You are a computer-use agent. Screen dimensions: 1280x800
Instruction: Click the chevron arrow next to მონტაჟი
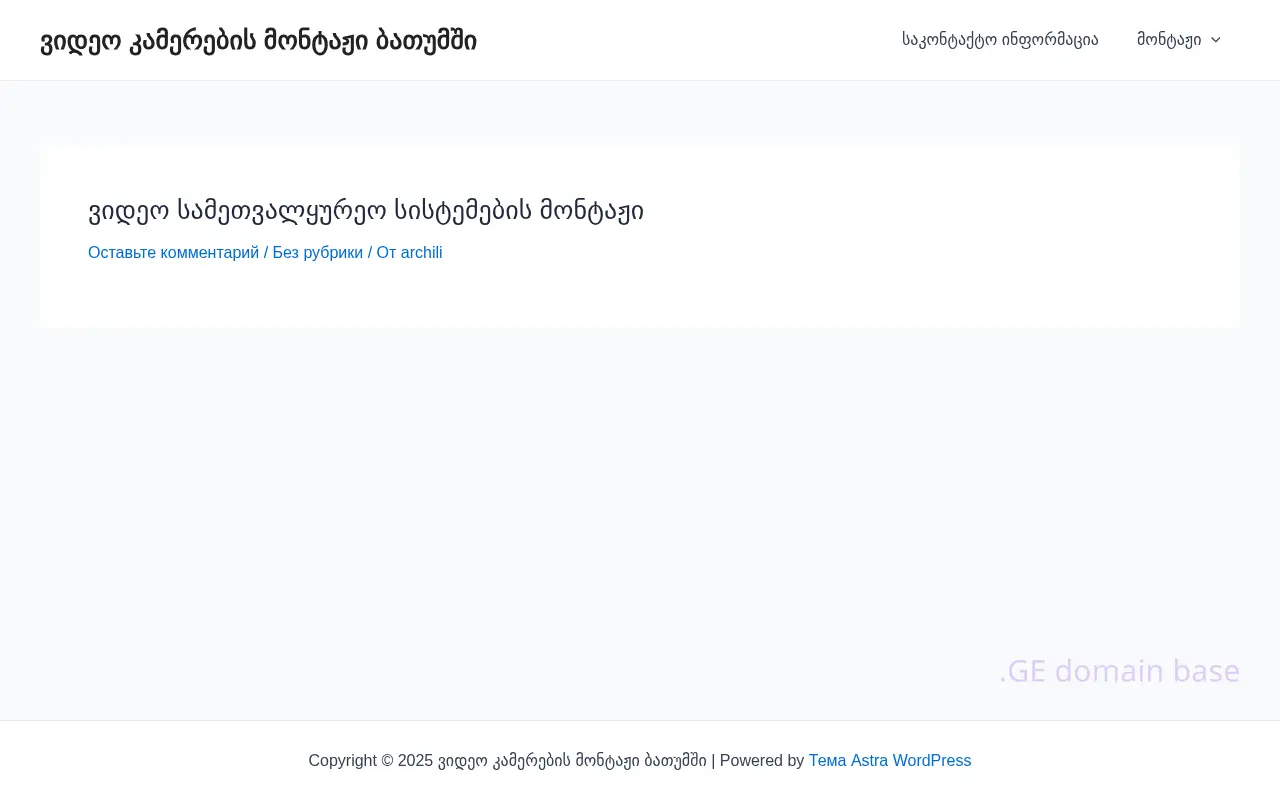click(1215, 40)
